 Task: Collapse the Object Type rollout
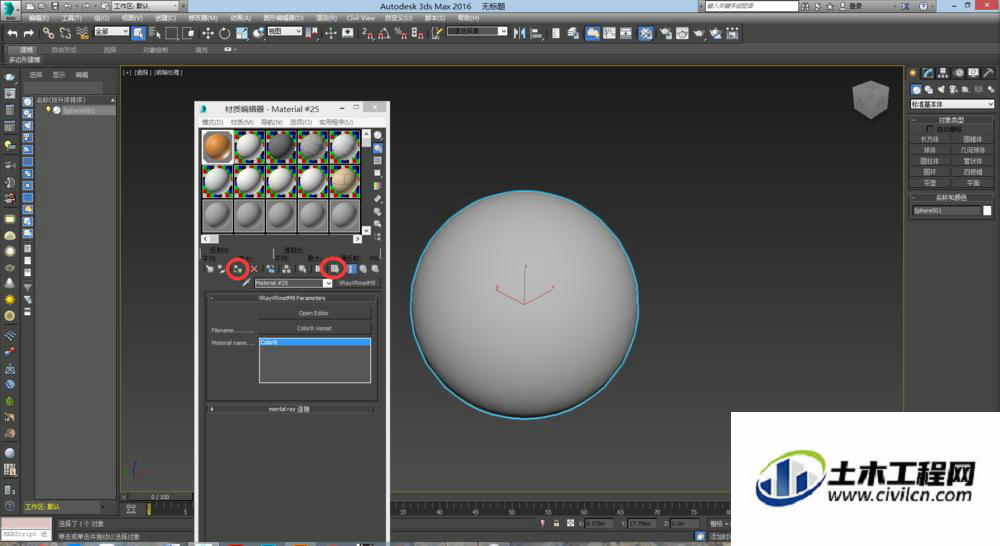pos(951,120)
